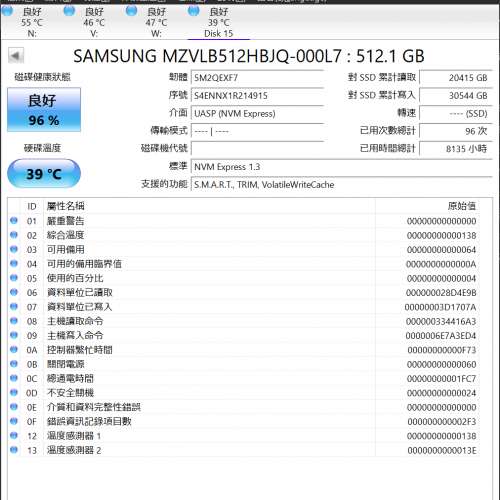This screenshot has height=500, width=500.
Task: Click status icon of row 04 可用的備用臨界值
Action: (14, 263)
